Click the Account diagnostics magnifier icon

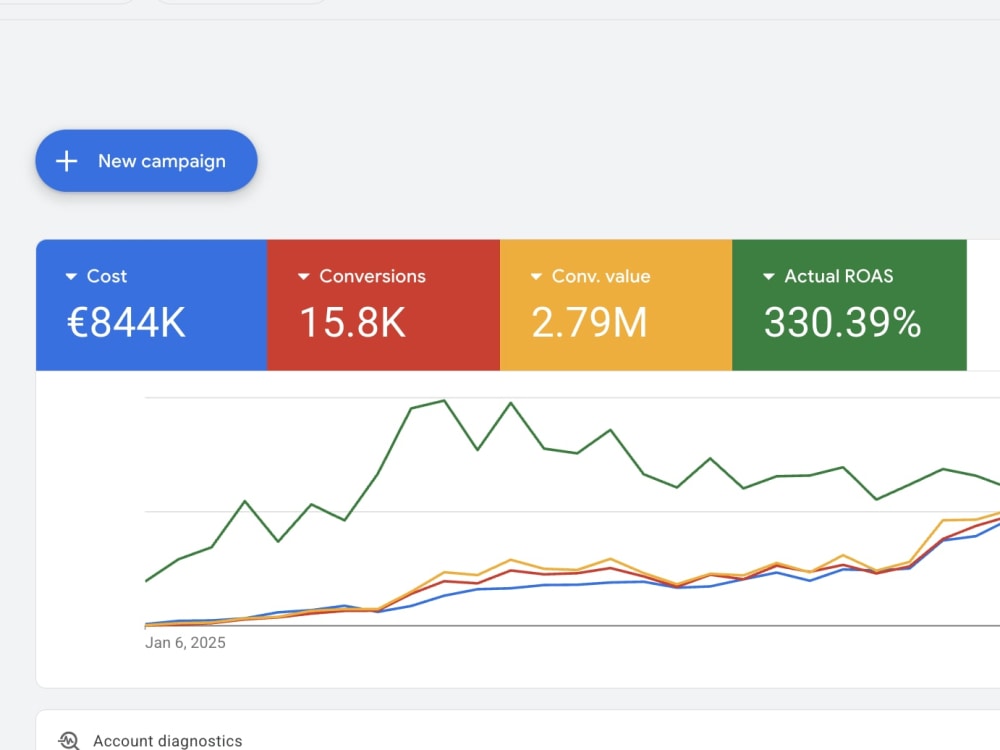point(69,740)
